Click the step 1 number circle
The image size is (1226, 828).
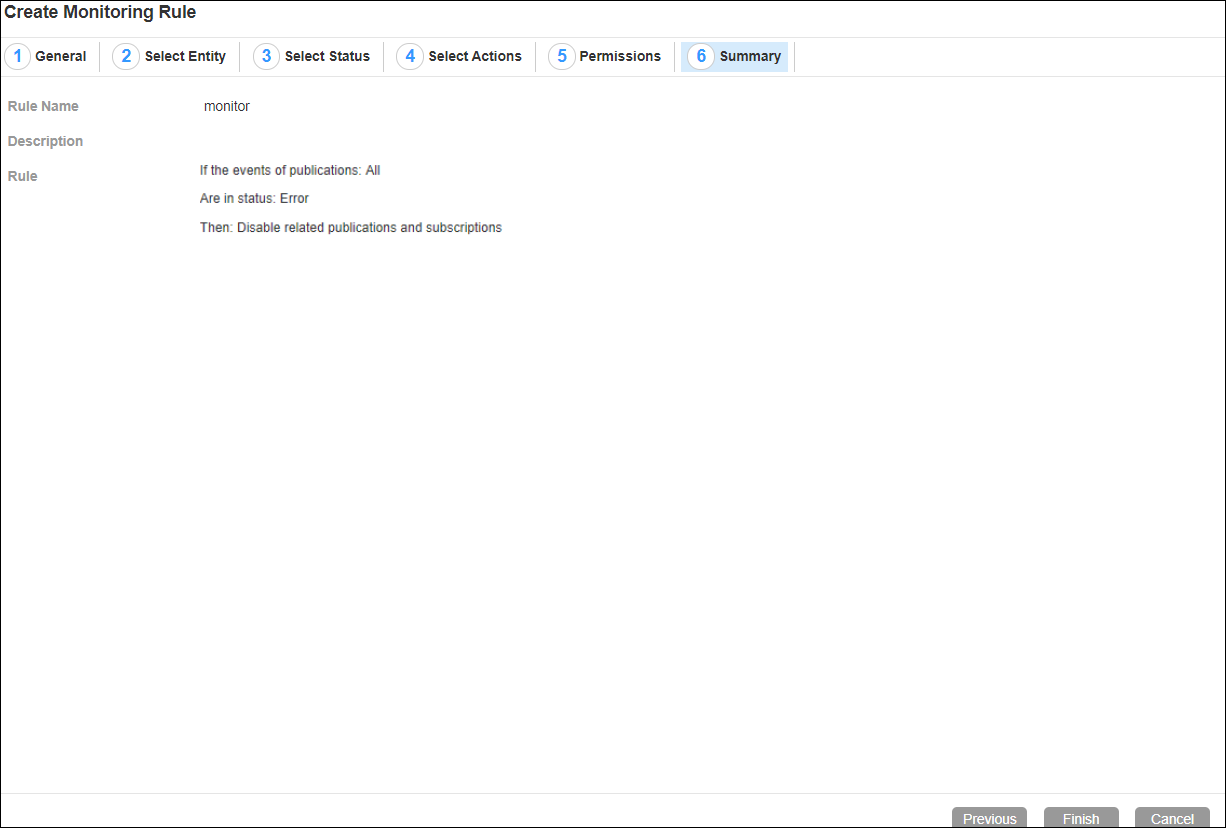tap(17, 57)
